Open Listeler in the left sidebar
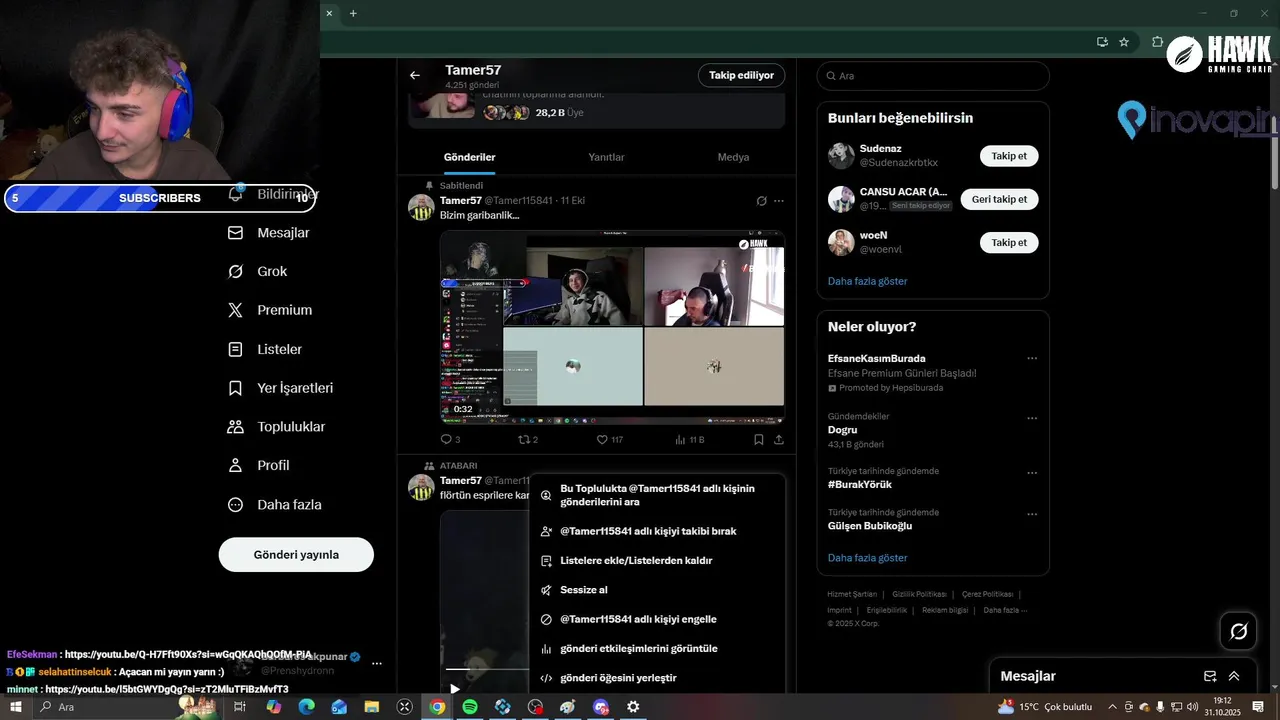1280x720 pixels. [265, 349]
